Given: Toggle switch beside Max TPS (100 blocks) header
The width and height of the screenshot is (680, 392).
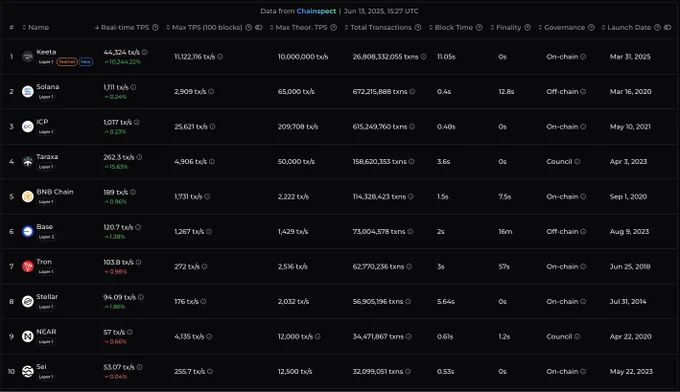Looking at the screenshot, I should click(x=258, y=27).
